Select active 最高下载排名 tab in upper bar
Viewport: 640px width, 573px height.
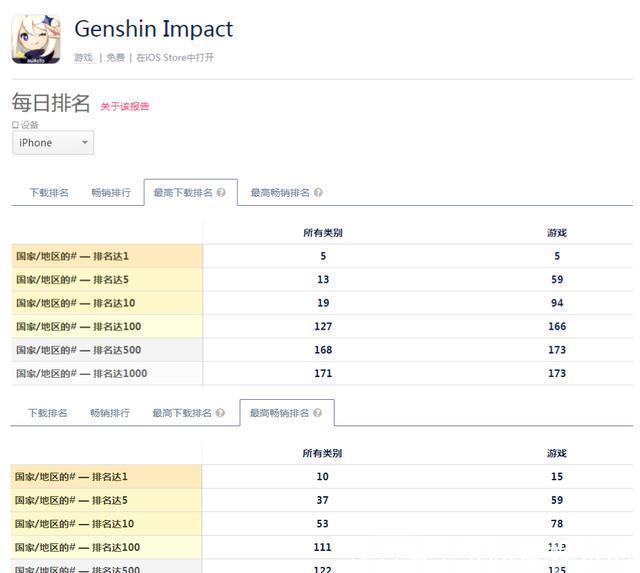191,192
